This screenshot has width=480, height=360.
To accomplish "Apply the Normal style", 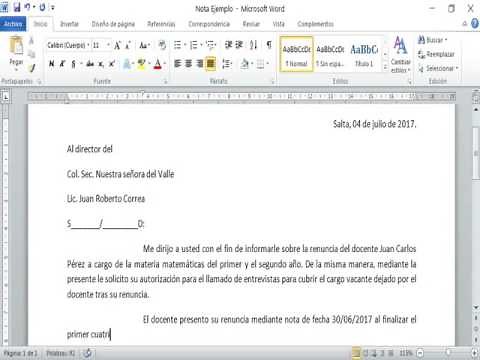I will point(296,54).
